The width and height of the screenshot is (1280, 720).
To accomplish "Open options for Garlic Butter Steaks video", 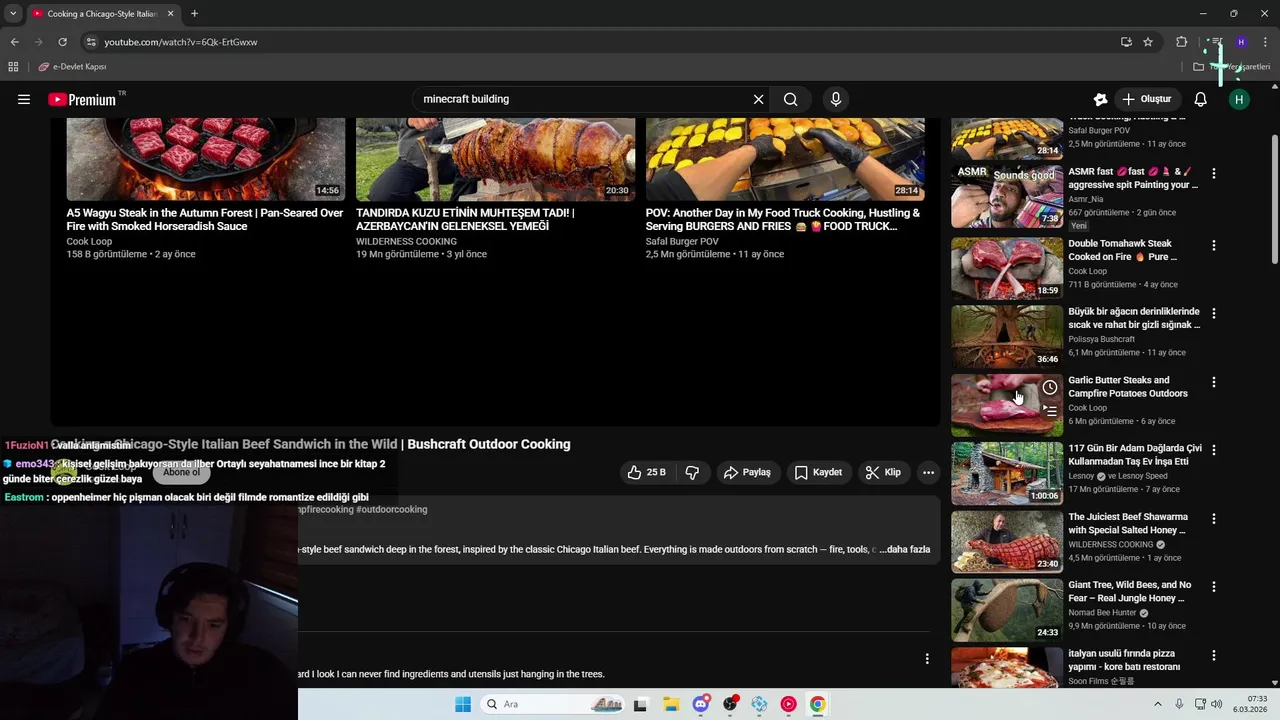I will tap(1214, 382).
